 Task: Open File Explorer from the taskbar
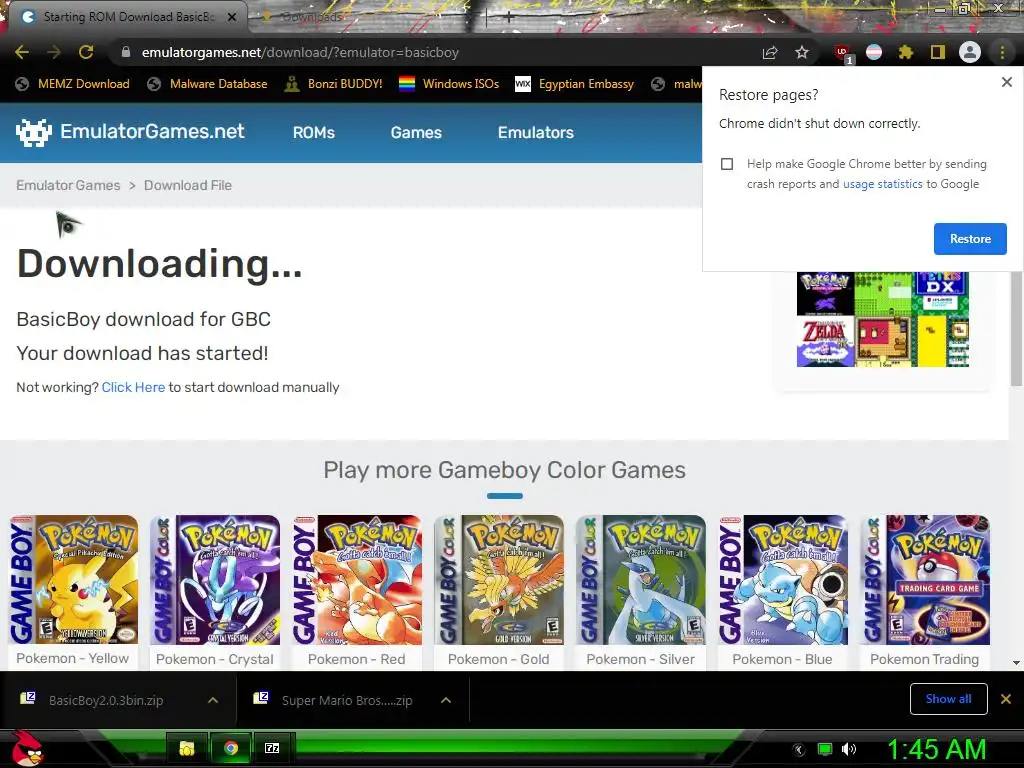click(x=187, y=748)
